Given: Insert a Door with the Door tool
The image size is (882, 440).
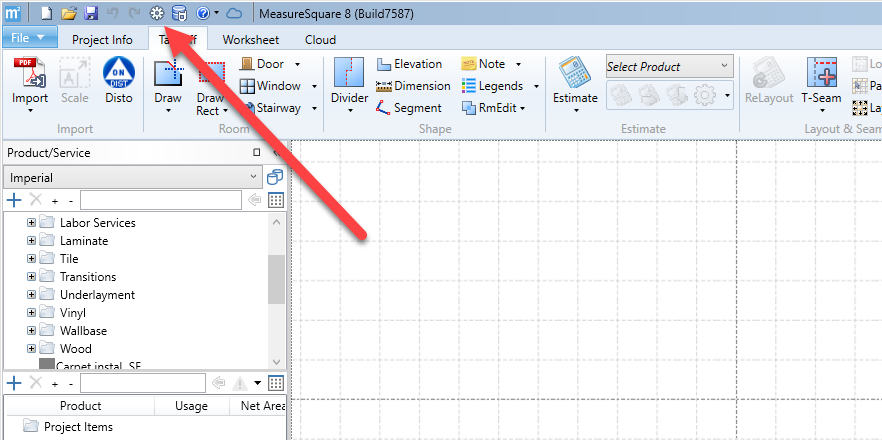Looking at the screenshot, I should click(263, 64).
